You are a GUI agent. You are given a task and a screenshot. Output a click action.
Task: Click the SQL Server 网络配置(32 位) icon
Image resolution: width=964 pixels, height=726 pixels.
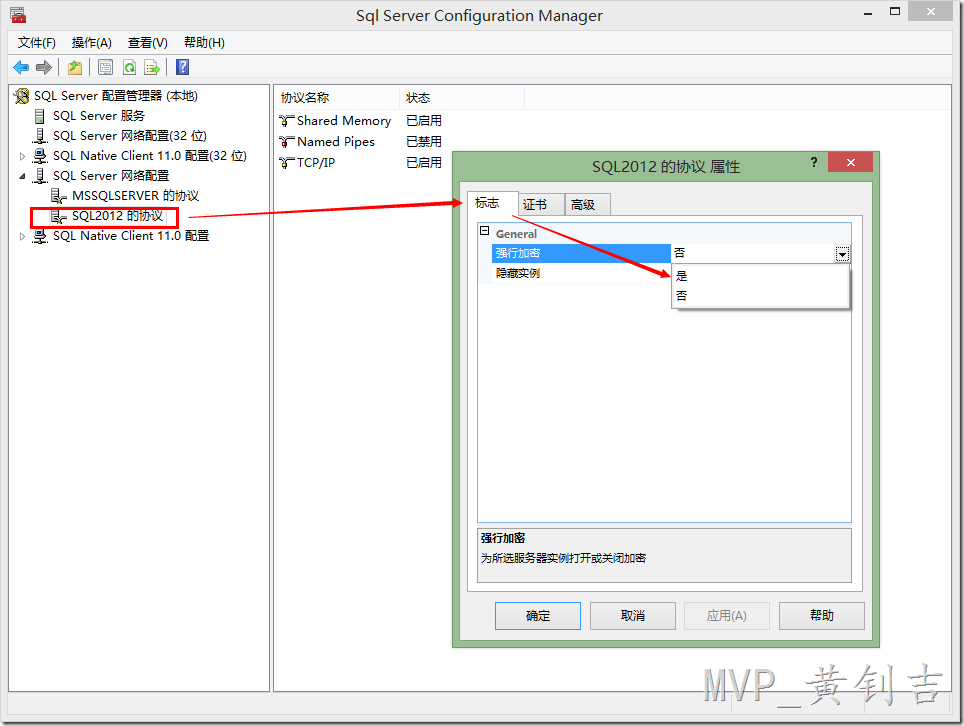click(x=40, y=136)
